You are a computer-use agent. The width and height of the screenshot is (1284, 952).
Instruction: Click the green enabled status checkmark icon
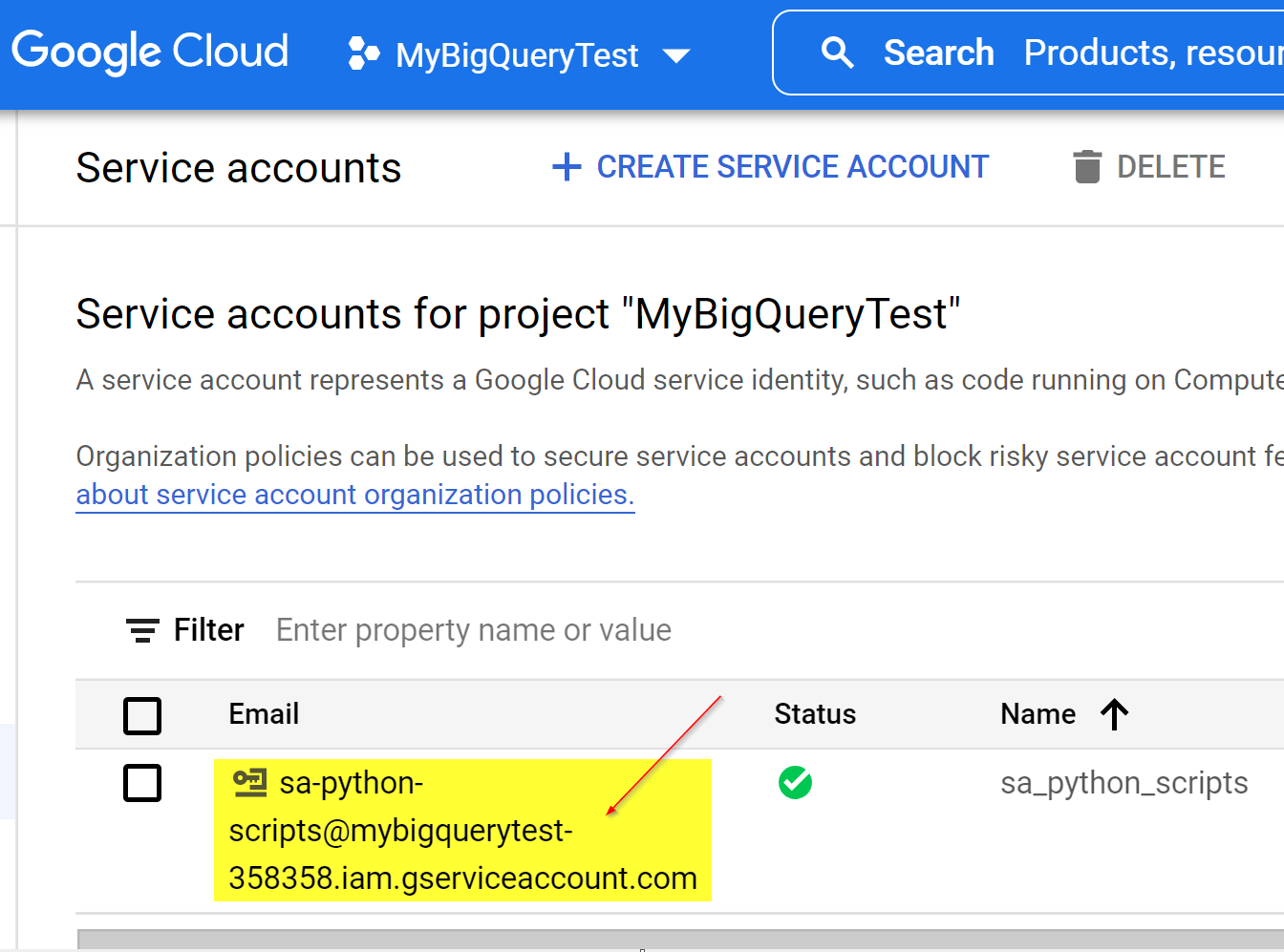pos(795,783)
